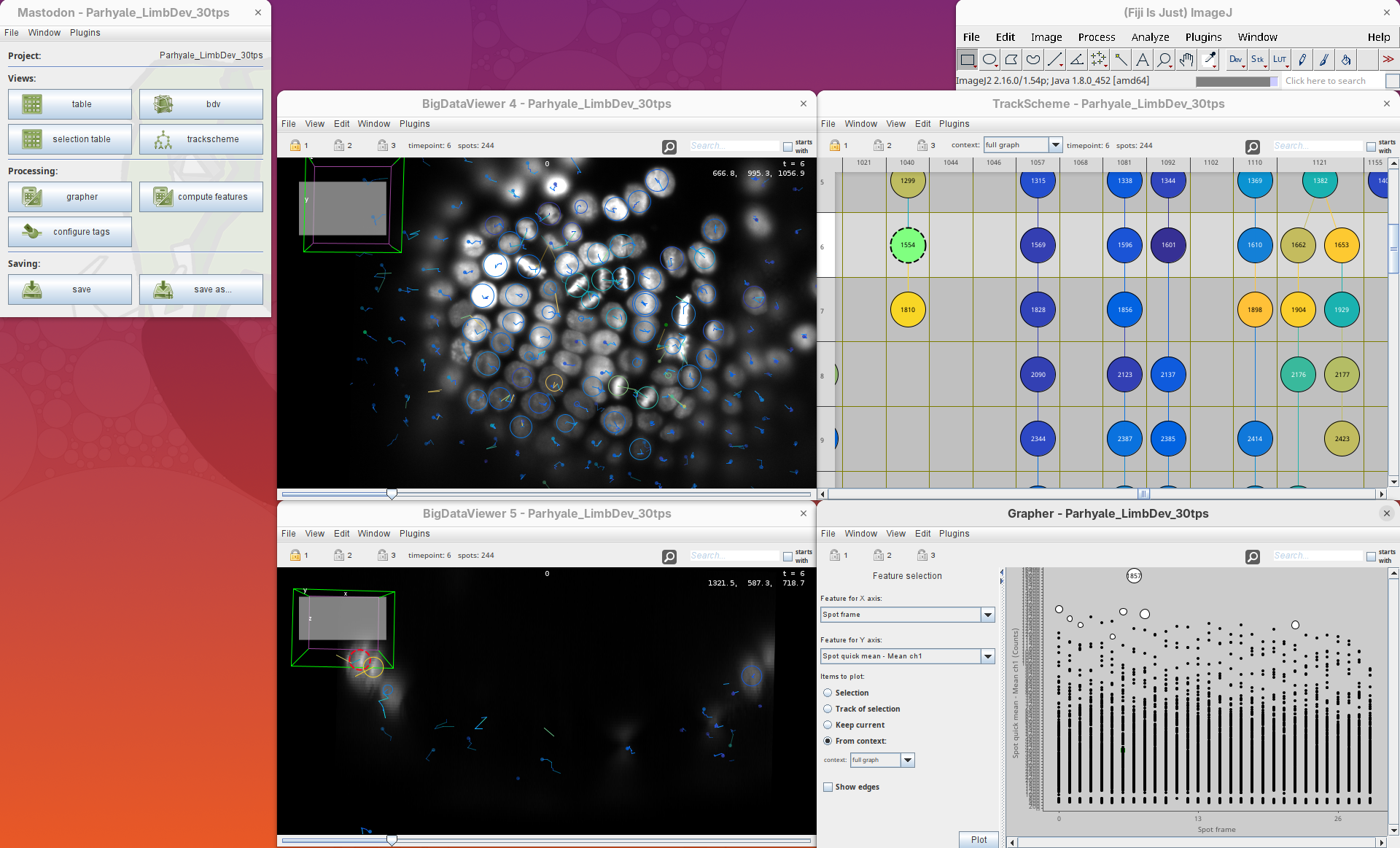Toggle starts with checkbox in BigDataViewer 5

click(x=787, y=556)
